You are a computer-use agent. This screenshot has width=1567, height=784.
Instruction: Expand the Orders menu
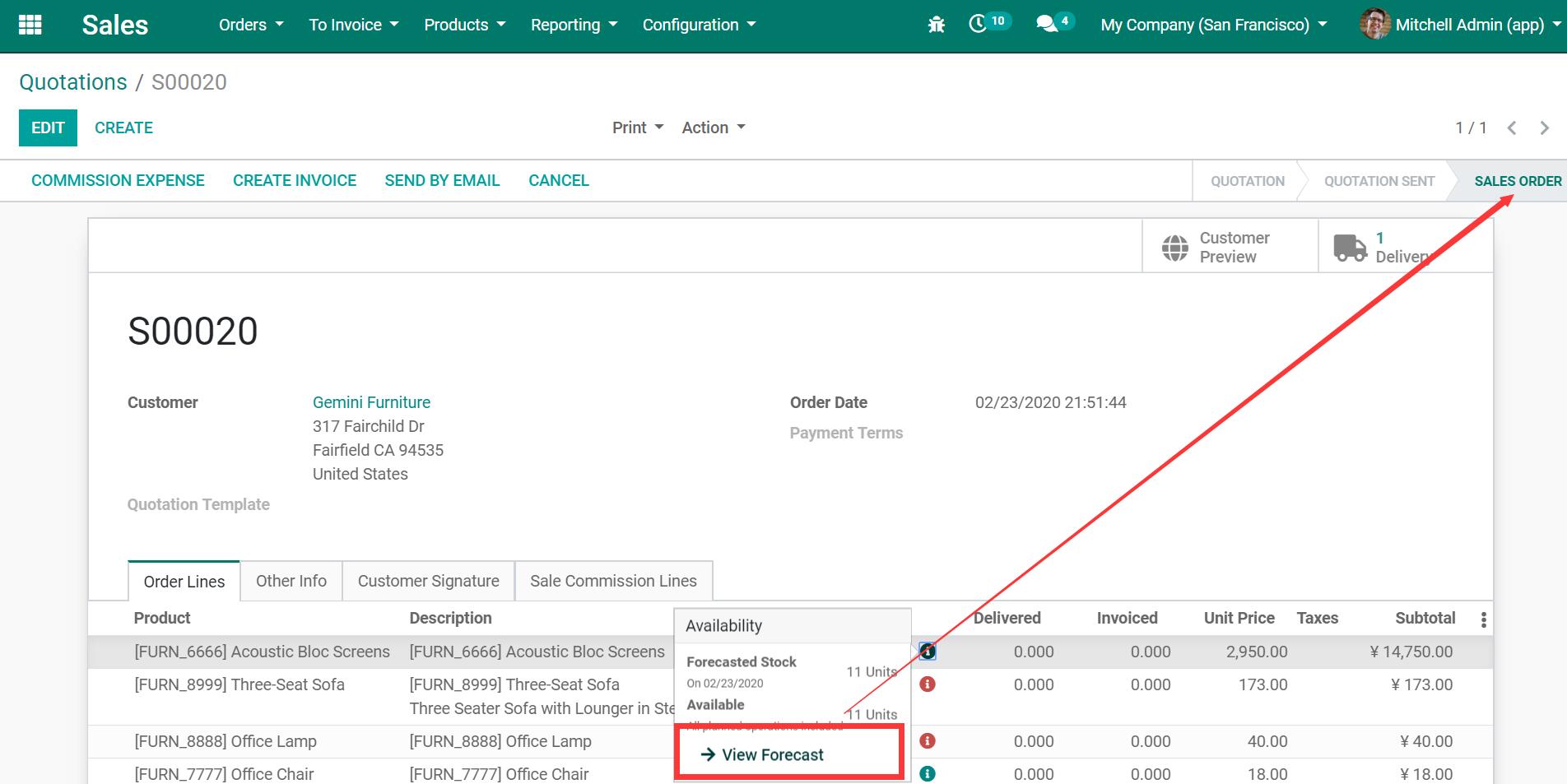pyautogui.click(x=251, y=25)
